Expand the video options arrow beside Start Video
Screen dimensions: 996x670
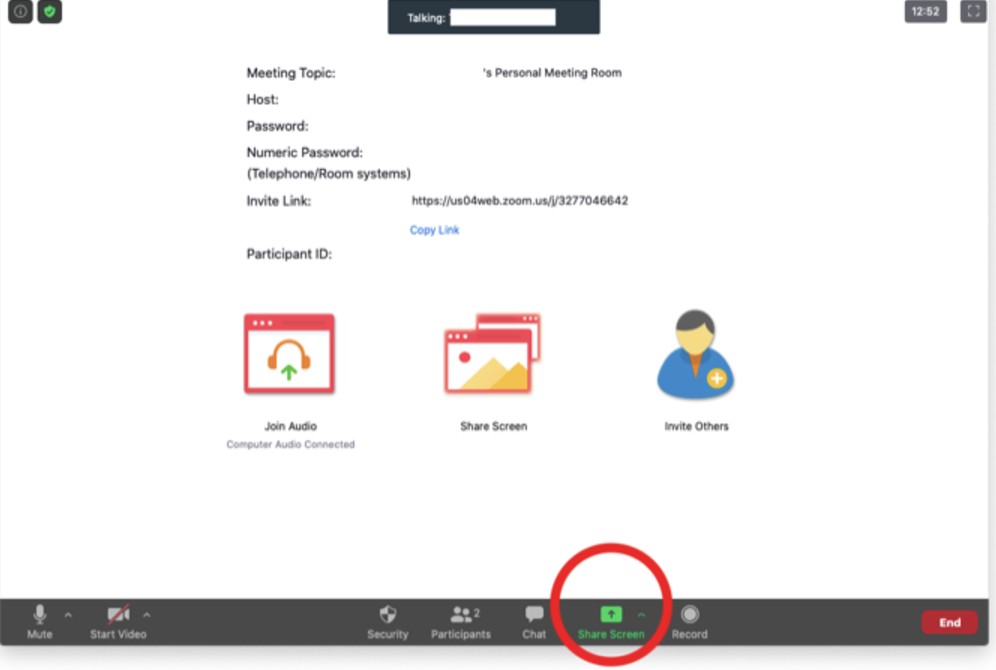[x=147, y=615]
